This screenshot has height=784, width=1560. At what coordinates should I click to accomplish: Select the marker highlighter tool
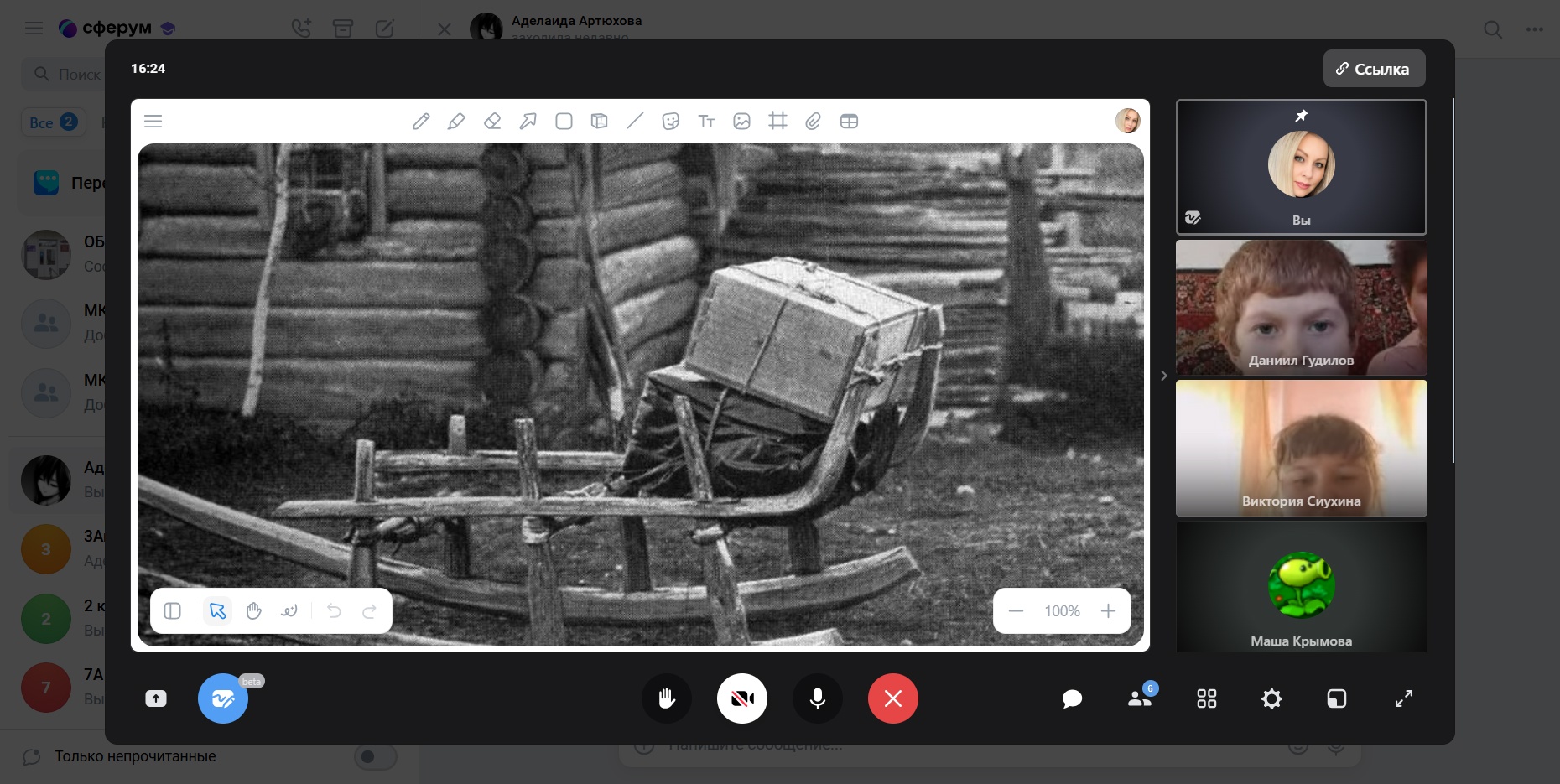(456, 122)
